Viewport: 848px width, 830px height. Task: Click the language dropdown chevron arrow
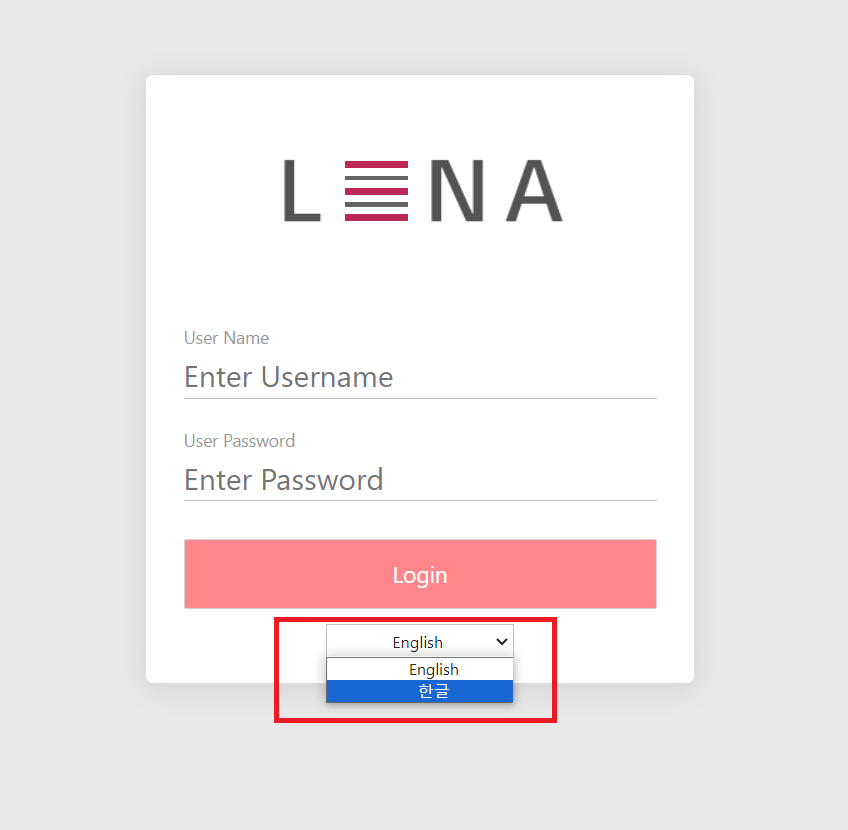point(501,642)
